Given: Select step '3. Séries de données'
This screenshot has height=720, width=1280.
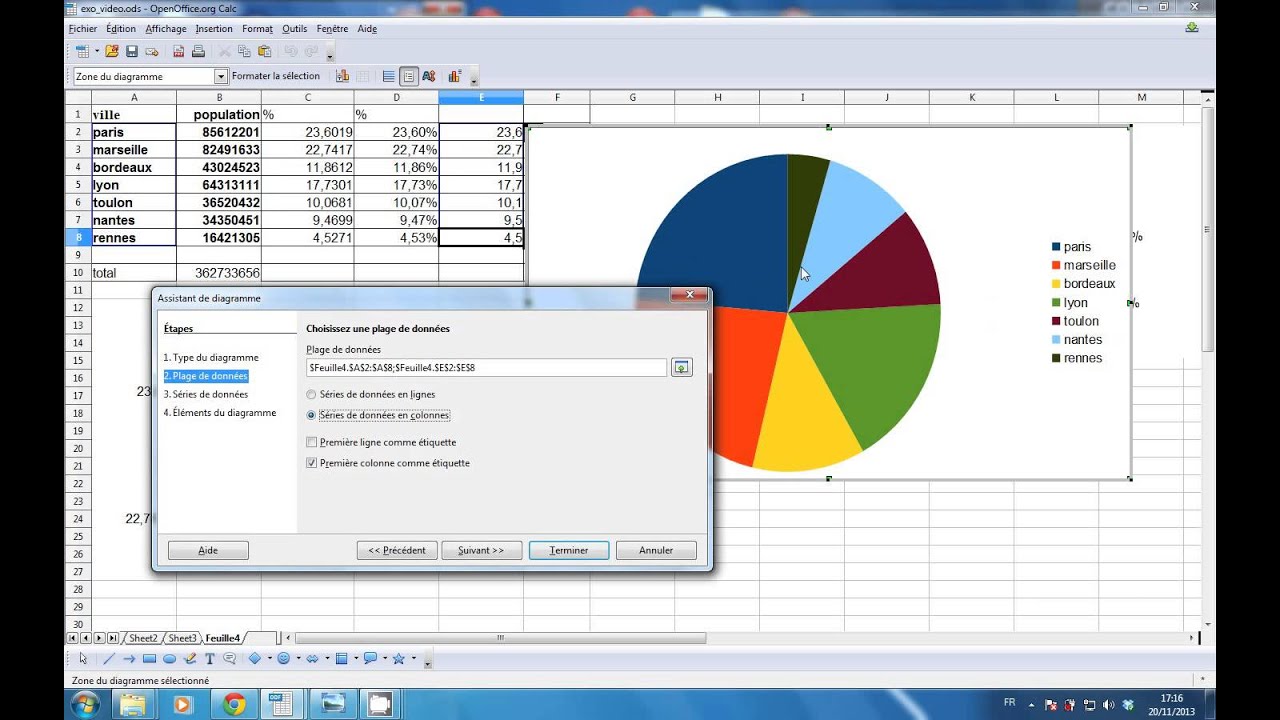Looking at the screenshot, I should pyautogui.click(x=206, y=394).
